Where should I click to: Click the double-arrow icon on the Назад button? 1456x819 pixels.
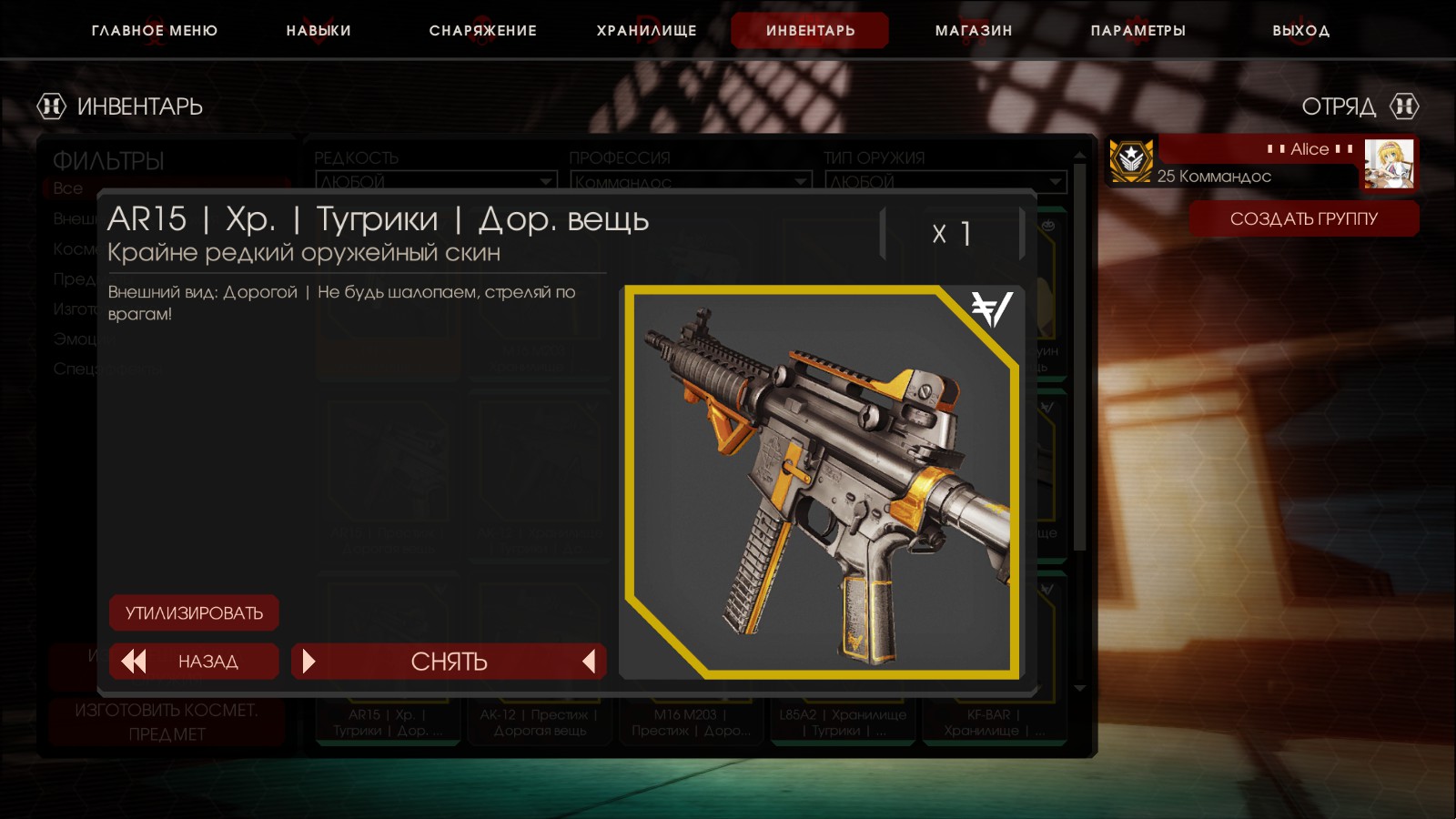coord(134,662)
